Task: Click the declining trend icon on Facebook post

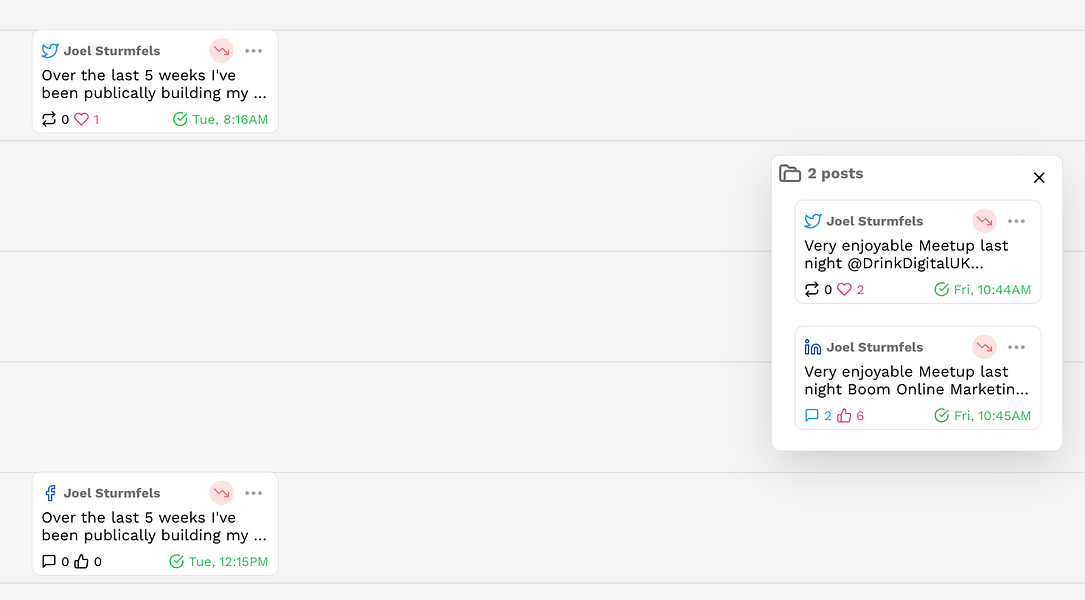Action: point(221,493)
